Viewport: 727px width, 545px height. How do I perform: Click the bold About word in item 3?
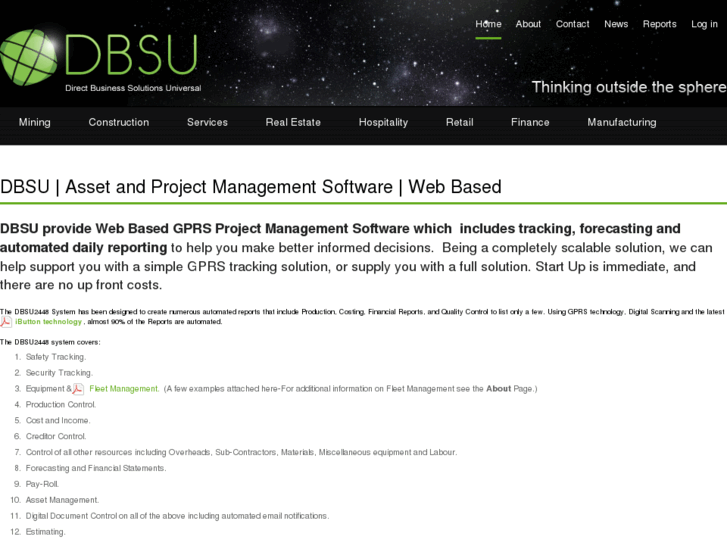click(498, 389)
